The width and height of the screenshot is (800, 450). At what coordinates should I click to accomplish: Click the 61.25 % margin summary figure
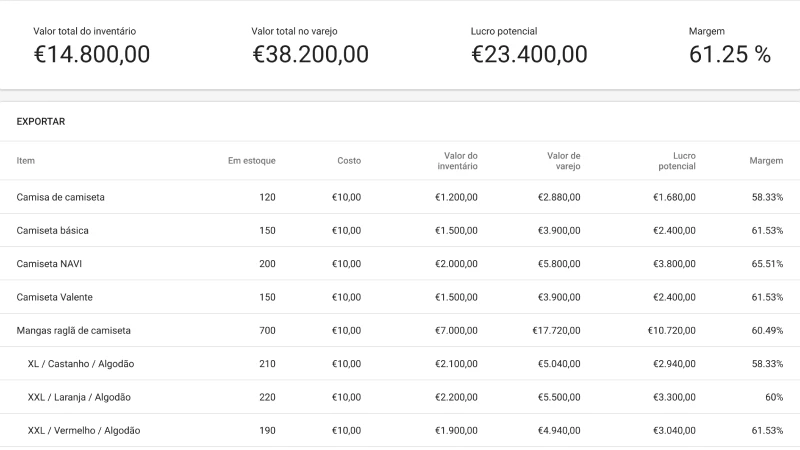pos(730,55)
